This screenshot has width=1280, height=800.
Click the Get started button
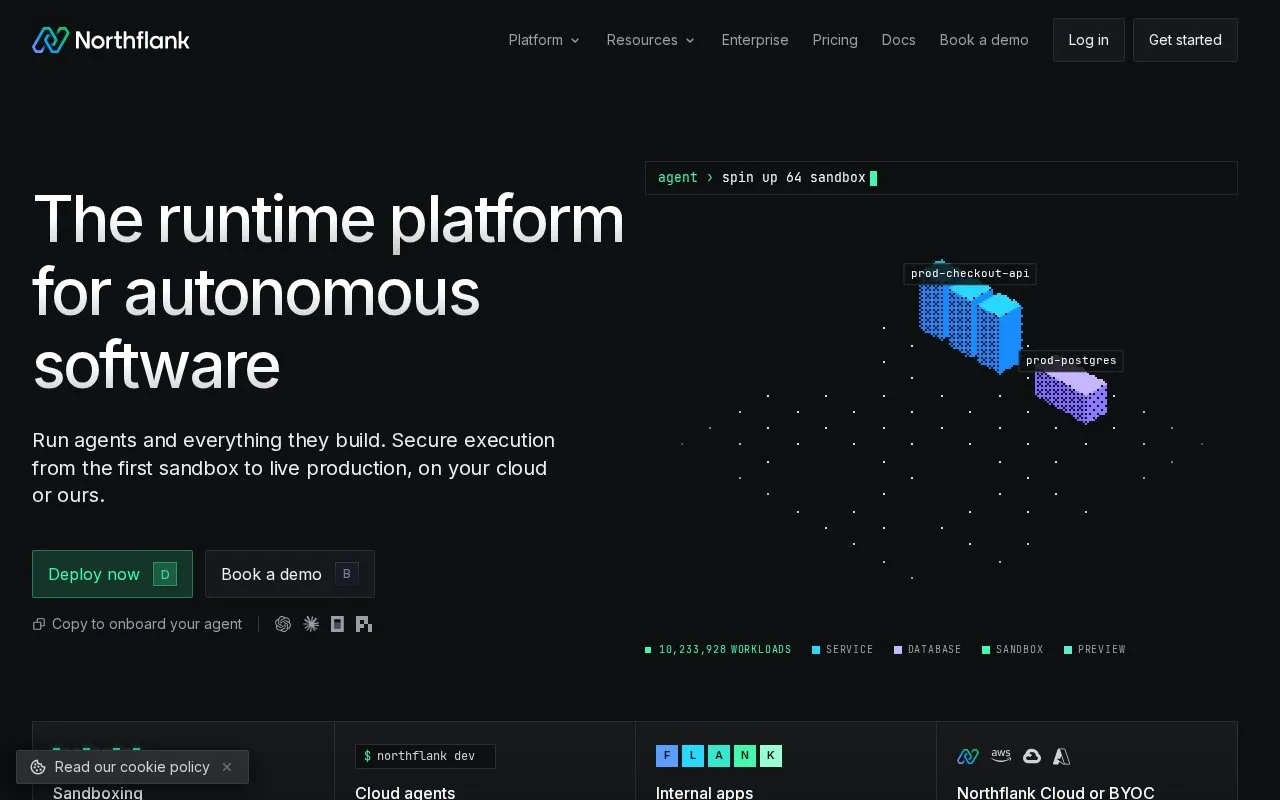pyautogui.click(x=1185, y=40)
